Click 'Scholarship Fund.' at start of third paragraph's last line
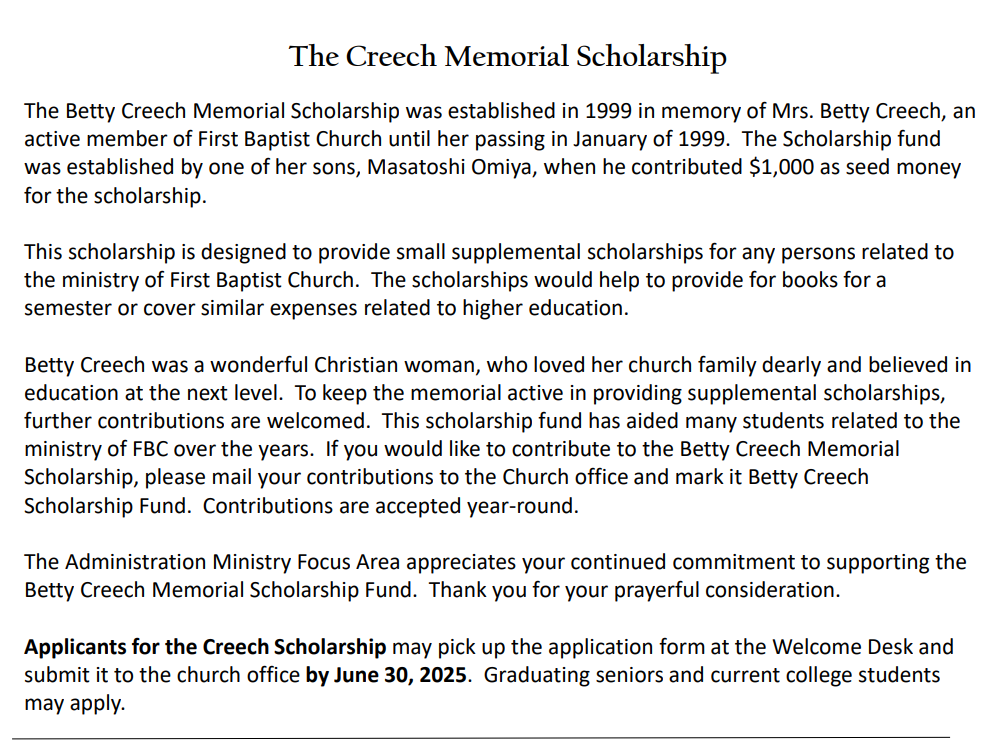This screenshot has width=1007, height=742. click(108, 506)
